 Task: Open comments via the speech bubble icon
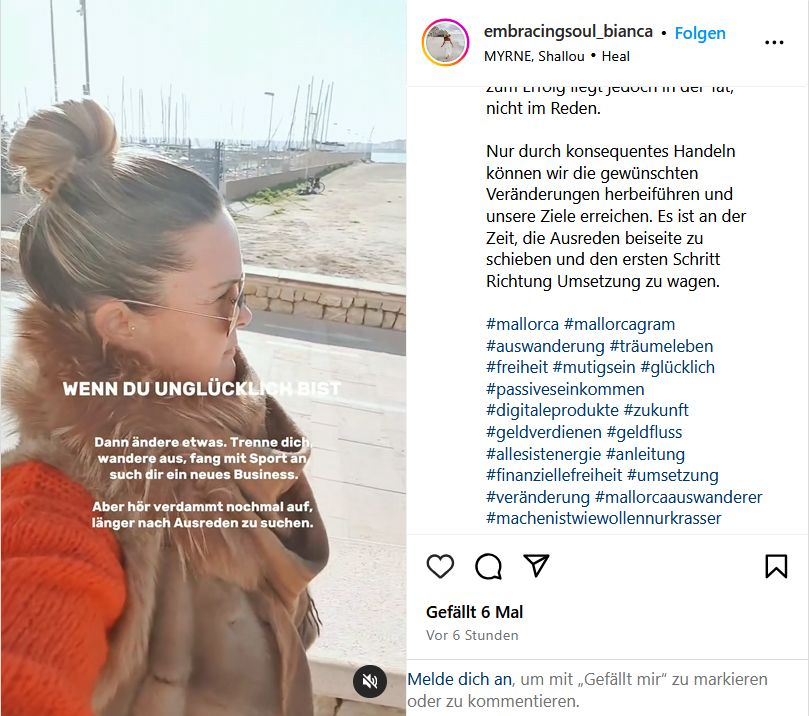[x=488, y=566]
